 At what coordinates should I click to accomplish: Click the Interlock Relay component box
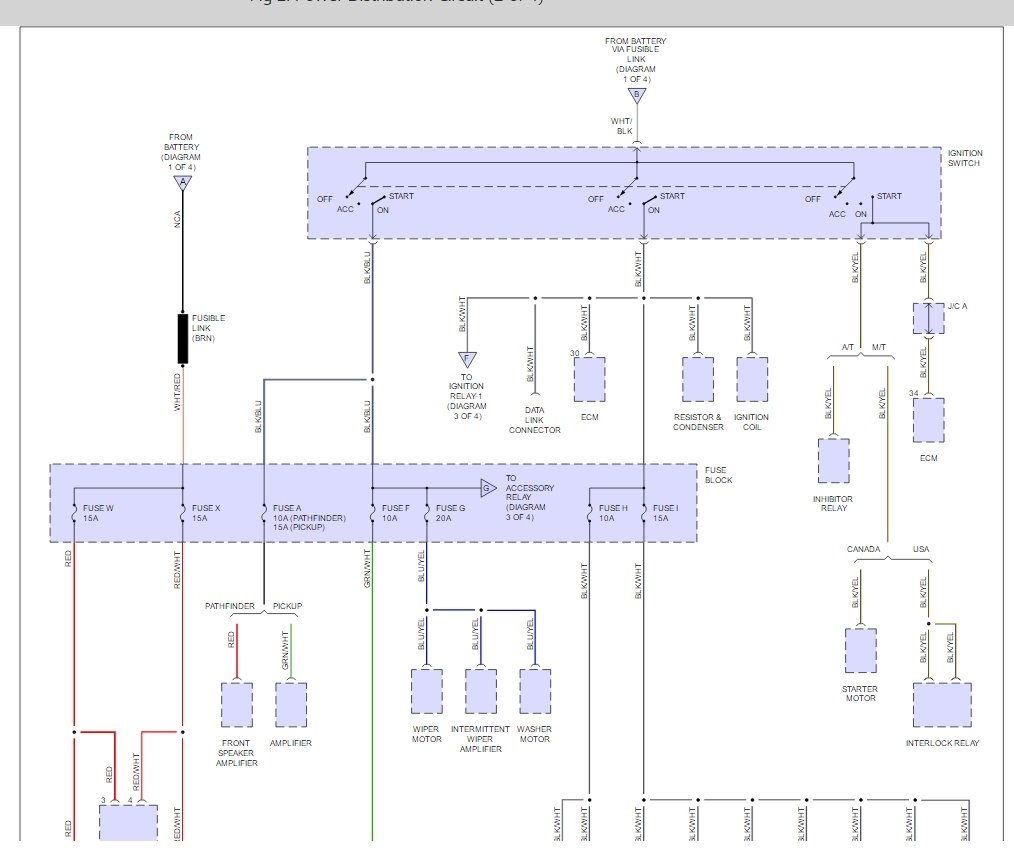pyautogui.click(x=942, y=705)
